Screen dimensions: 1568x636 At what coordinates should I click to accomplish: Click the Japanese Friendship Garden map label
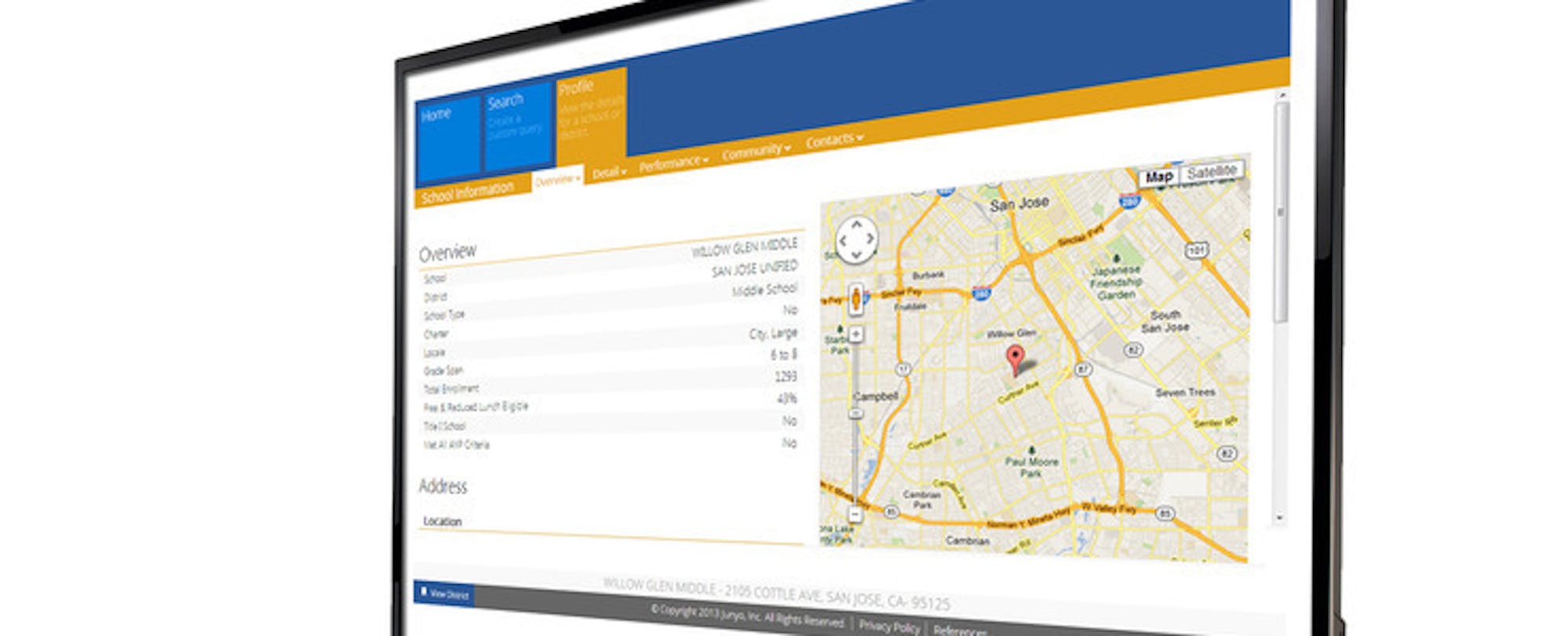pyautogui.click(x=1116, y=282)
